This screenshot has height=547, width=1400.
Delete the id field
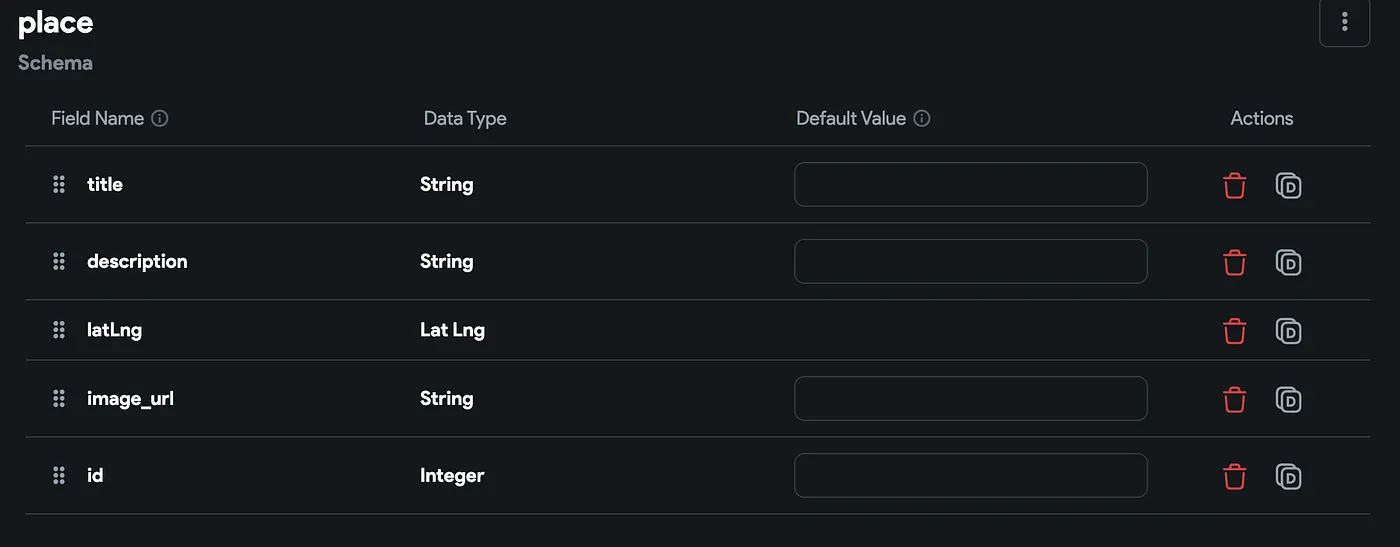tap(1235, 476)
